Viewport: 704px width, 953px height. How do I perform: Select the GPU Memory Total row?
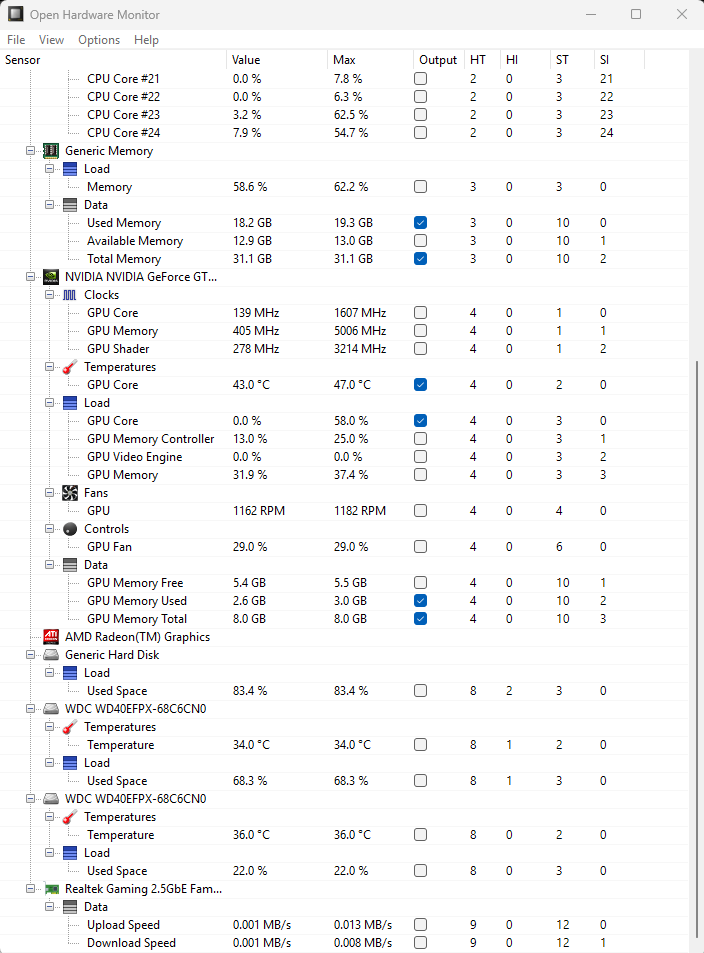344,619
